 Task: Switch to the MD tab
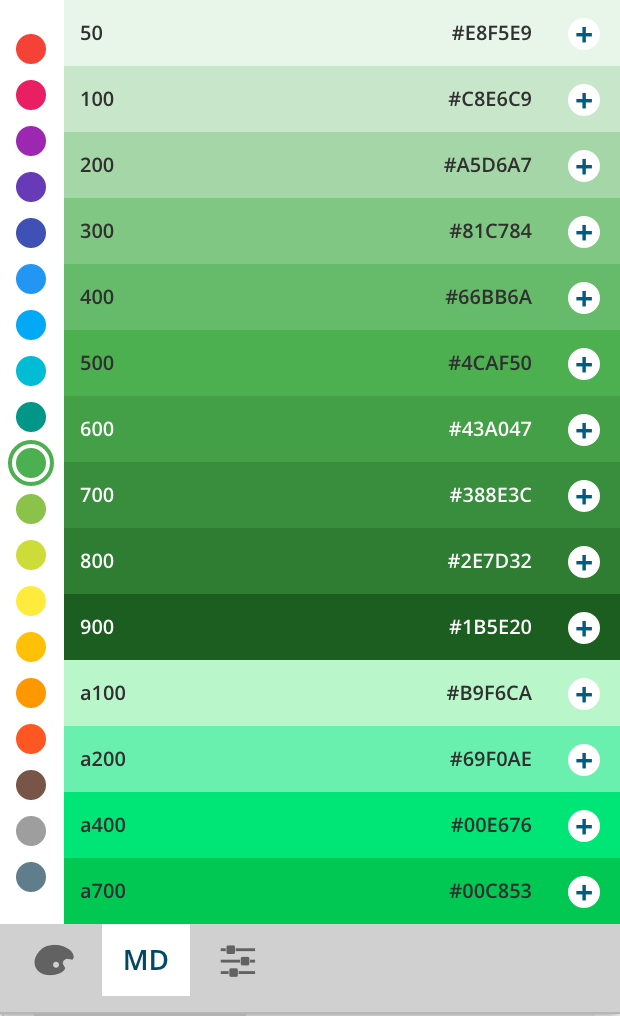tap(146, 961)
